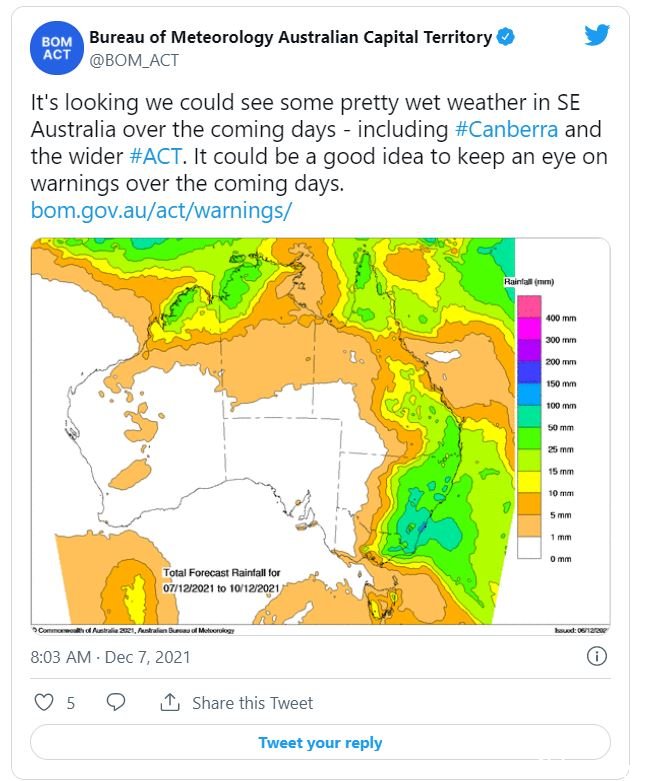Select Share this Tweet text
Screen dimensions: 645x781
[x=253, y=703]
